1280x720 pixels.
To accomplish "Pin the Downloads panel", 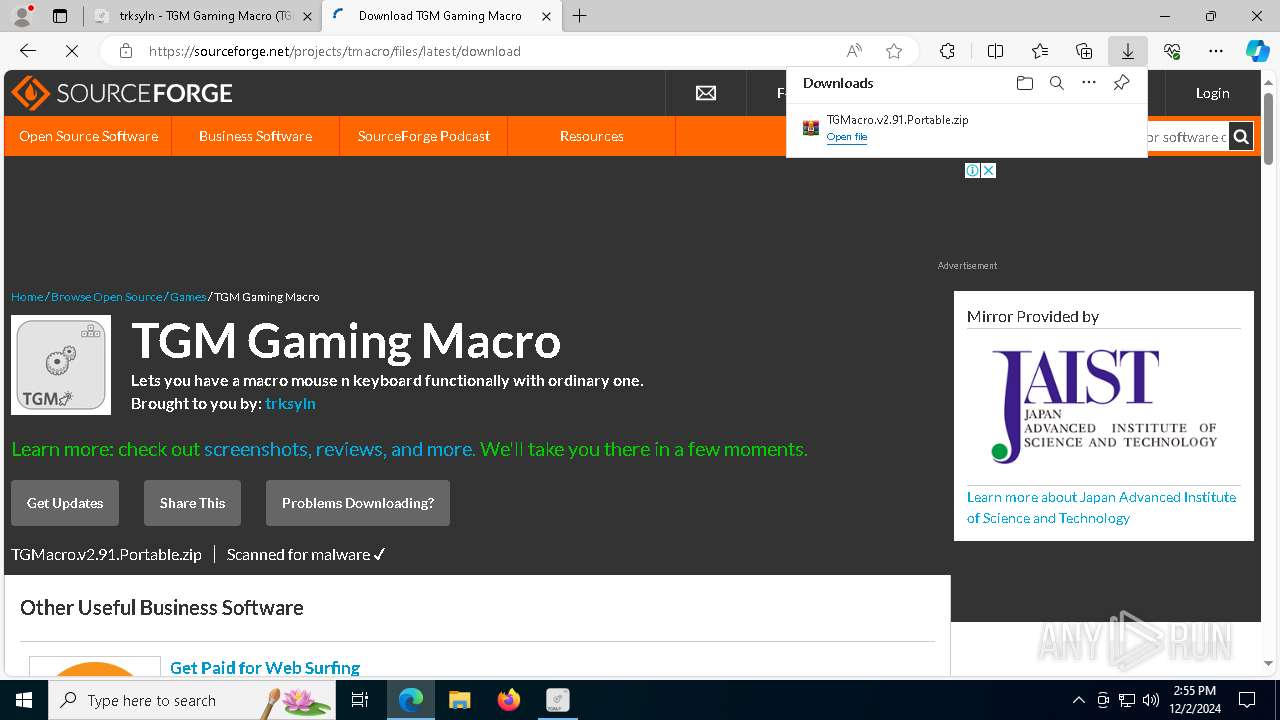I will click(1121, 83).
